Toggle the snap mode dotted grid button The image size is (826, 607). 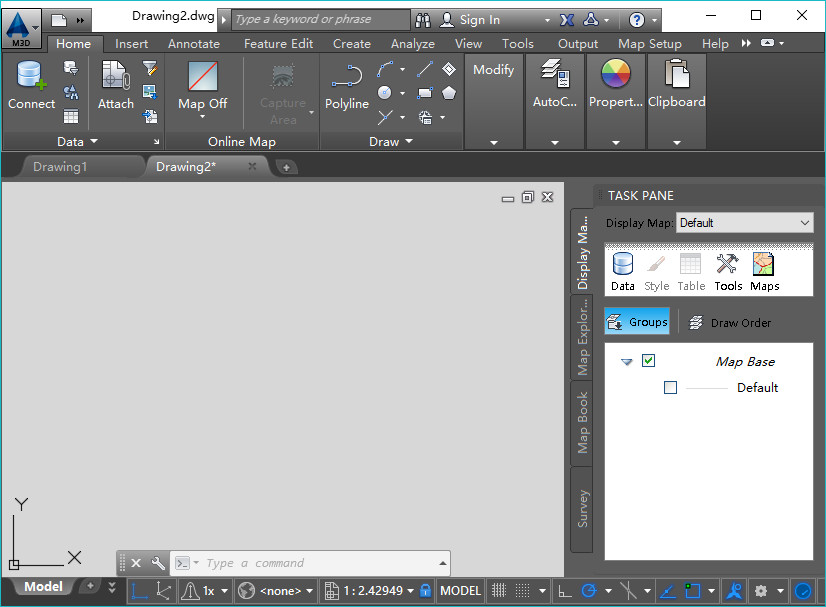click(523, 591)
